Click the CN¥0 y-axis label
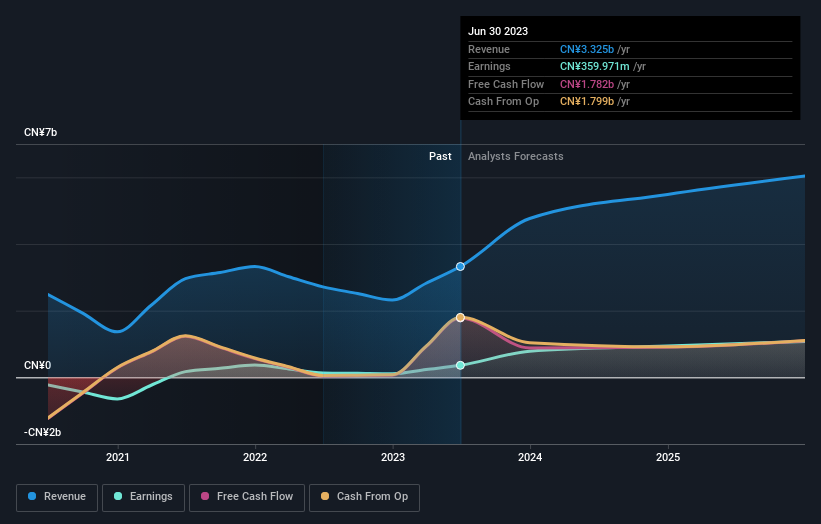The width and height of the screenshot is (821, 524). click(x=37, y=365)
